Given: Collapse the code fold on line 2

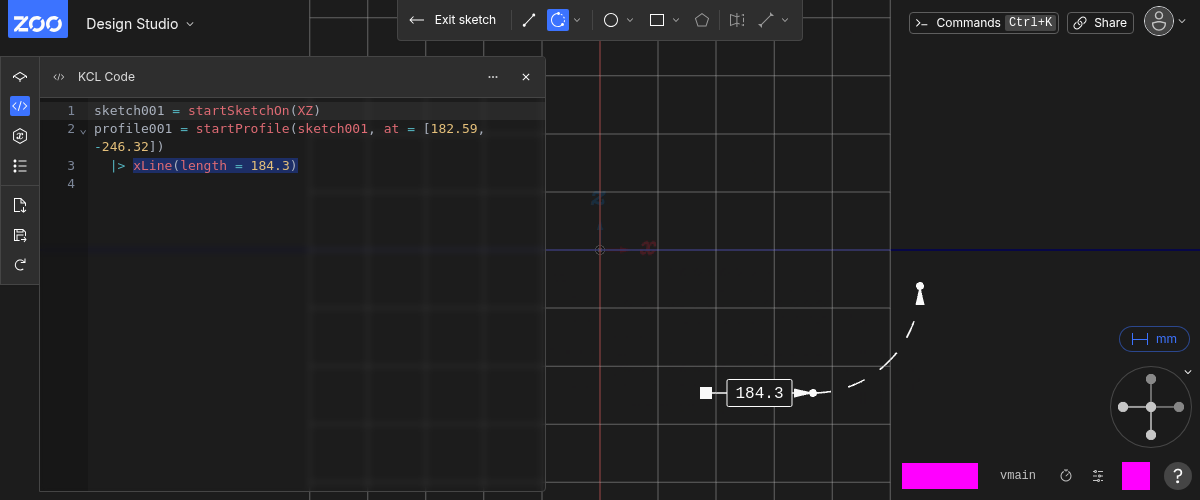Looking at the screenshot, I should [x=83, y=130].
